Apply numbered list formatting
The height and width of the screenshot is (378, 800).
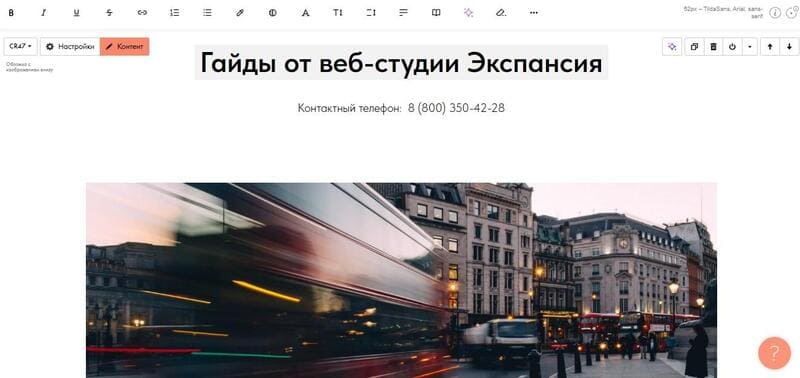(174, 13)
